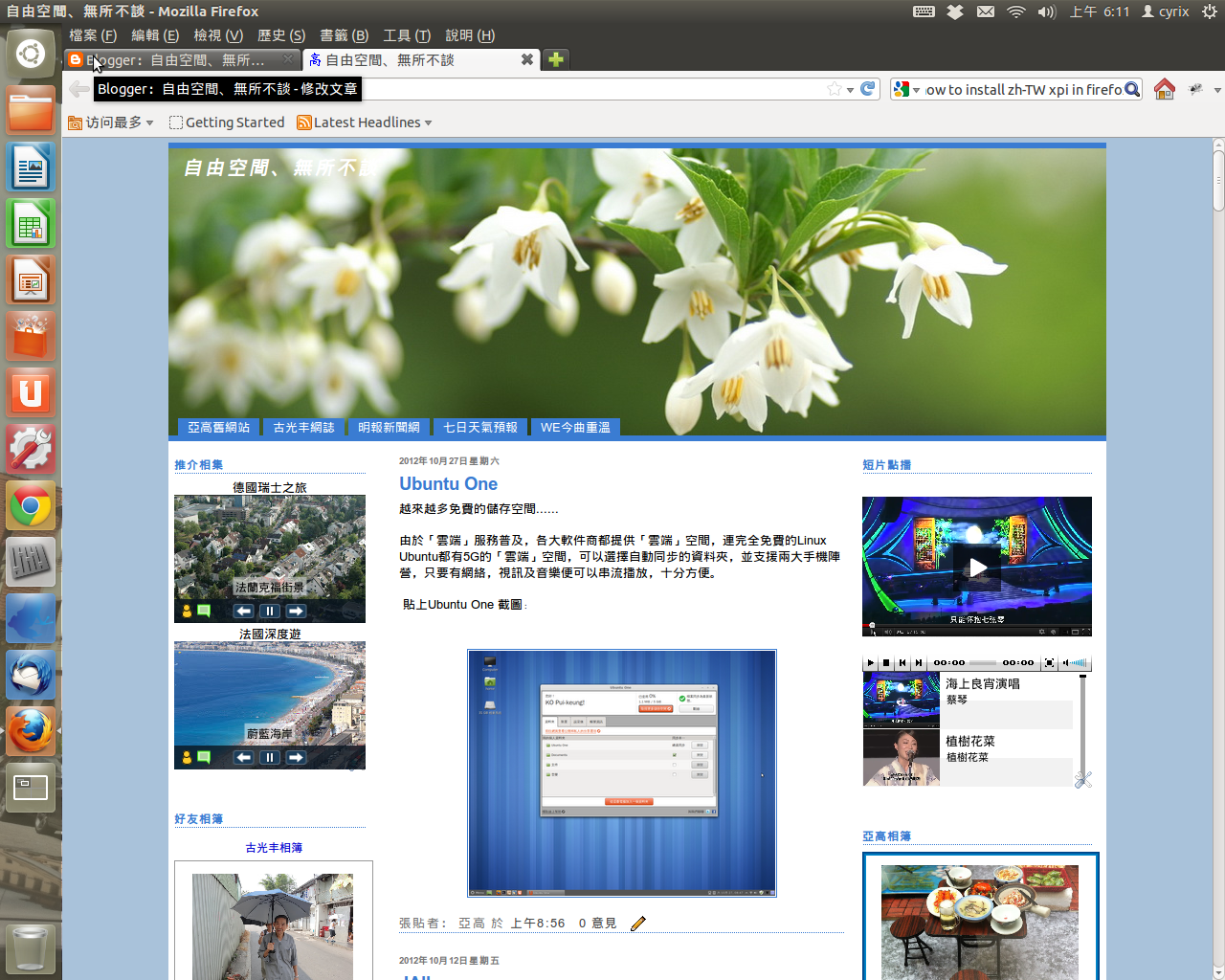Click the Firefox launcher icon
Viewport: 1225px width, 980px height.
pos(31,731)
